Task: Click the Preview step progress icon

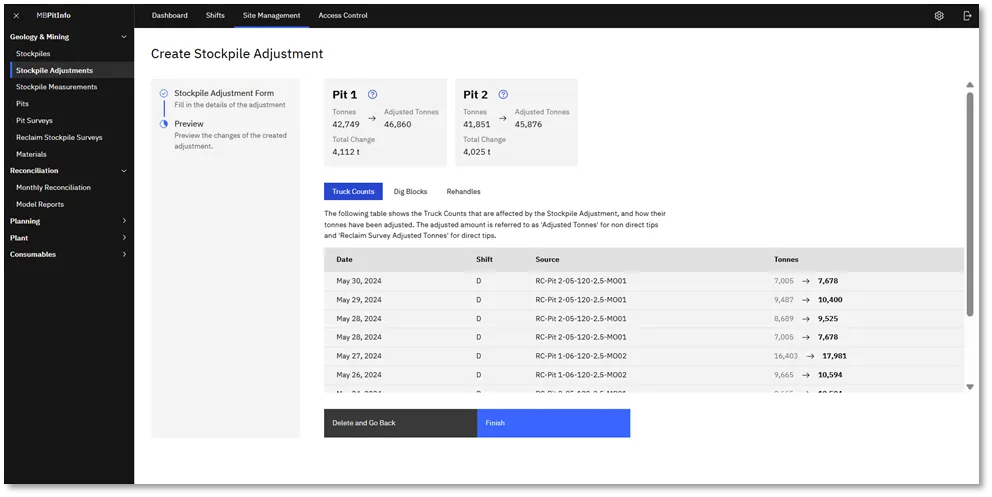Action: point(164,124)
